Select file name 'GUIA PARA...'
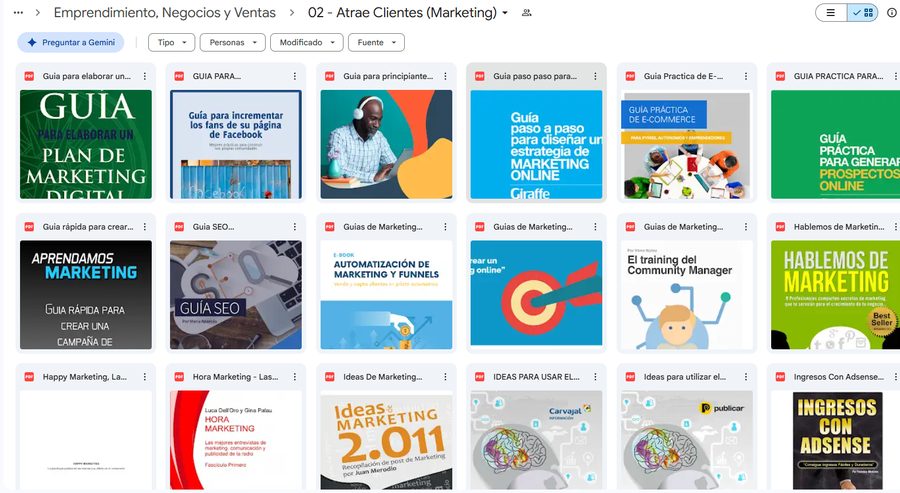The image size is (900, 493). 216,76
